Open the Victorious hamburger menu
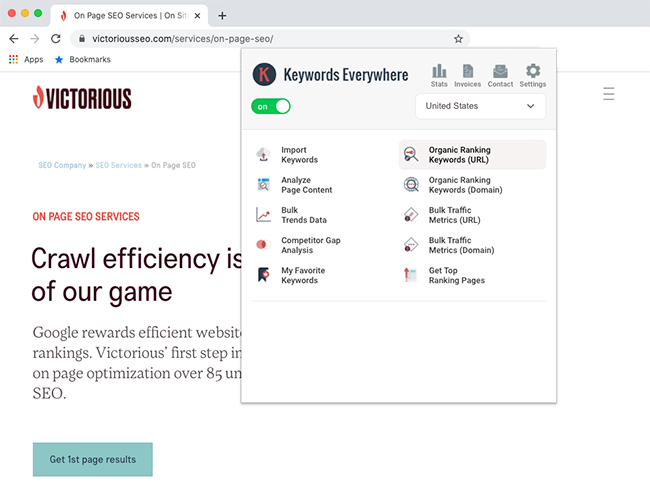 (x=609, y=95)
